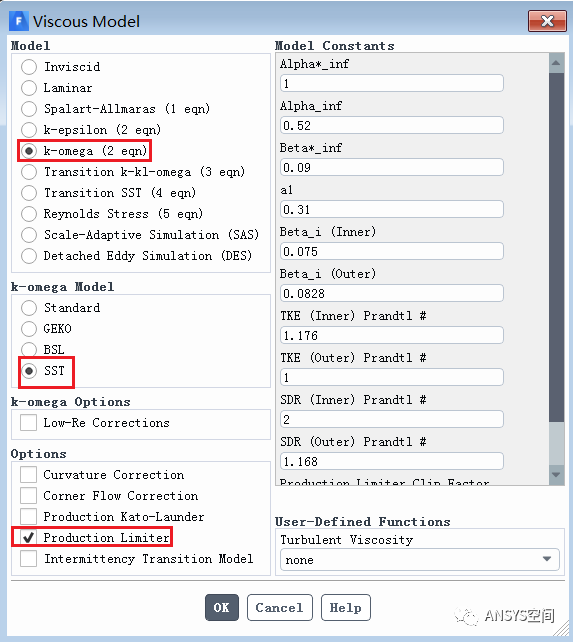Screen dimensions: 573x642
Task: Click the Fluent app icon in title bar
Action: point(18,21)
